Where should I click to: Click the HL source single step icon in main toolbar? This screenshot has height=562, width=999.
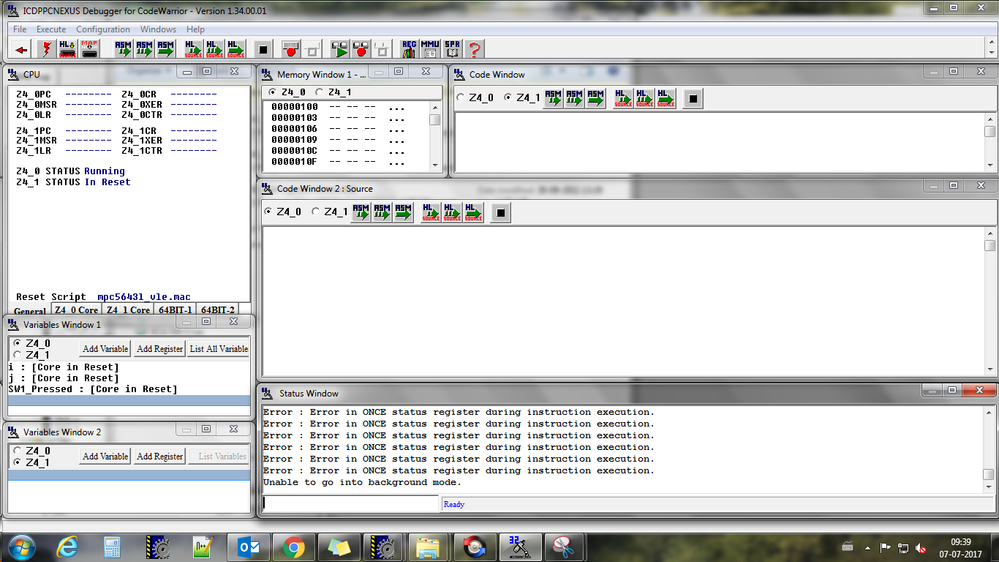(192, 49)
